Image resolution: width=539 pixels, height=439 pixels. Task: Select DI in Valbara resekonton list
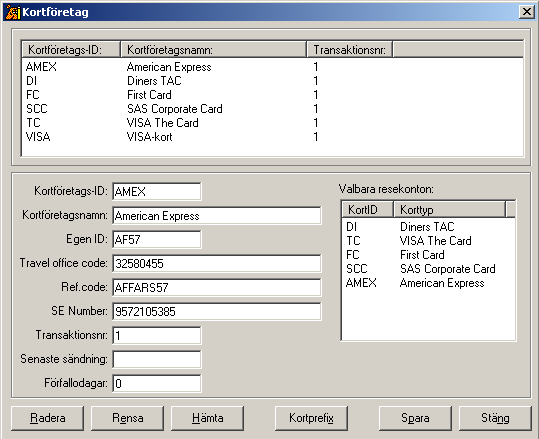(x=351, y=227)
